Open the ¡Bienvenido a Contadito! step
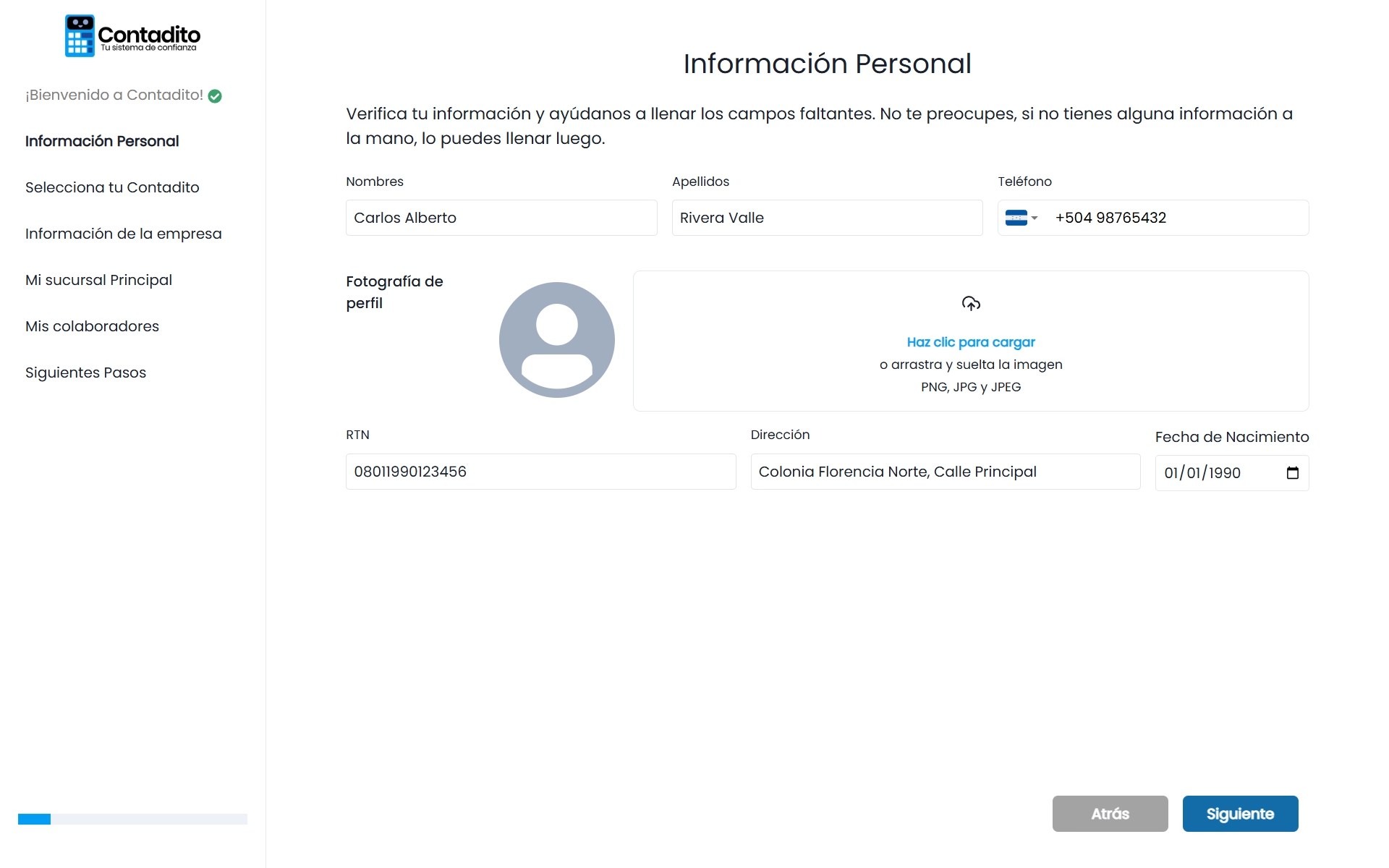The height and width of the screenshot is (868, 1389). 114,95
